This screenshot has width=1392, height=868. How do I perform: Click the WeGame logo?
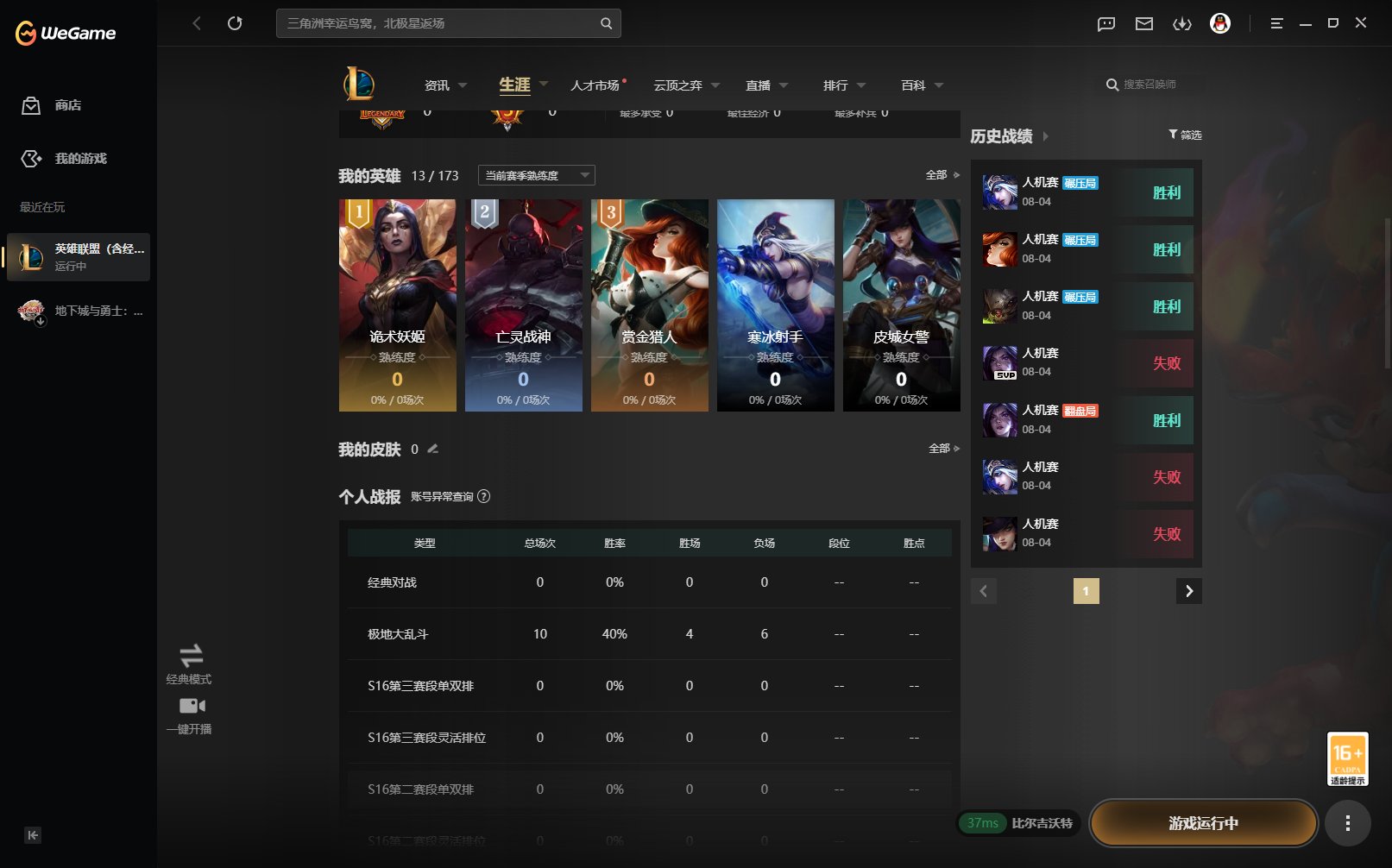coord(66,33)
